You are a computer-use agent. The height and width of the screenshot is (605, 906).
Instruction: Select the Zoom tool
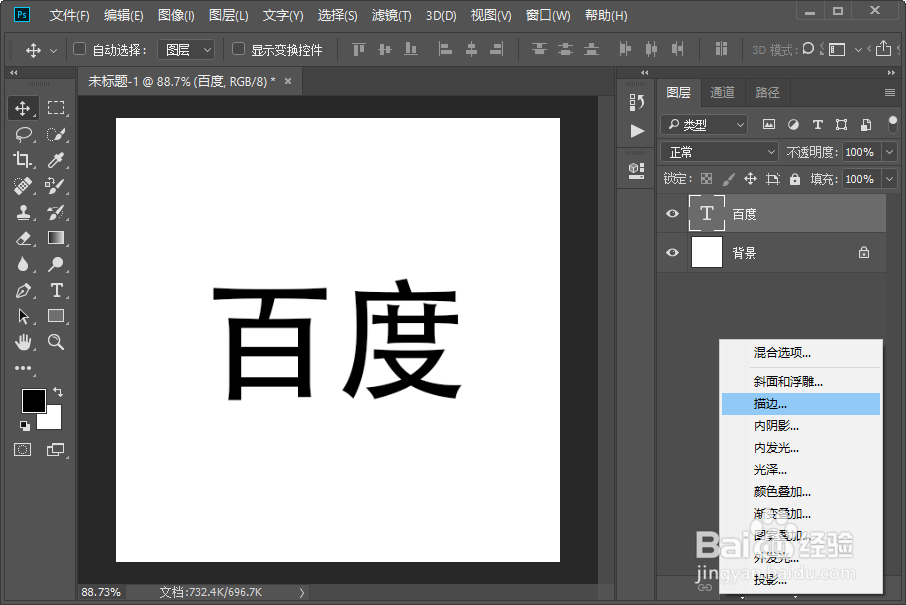tap(56, 342)
